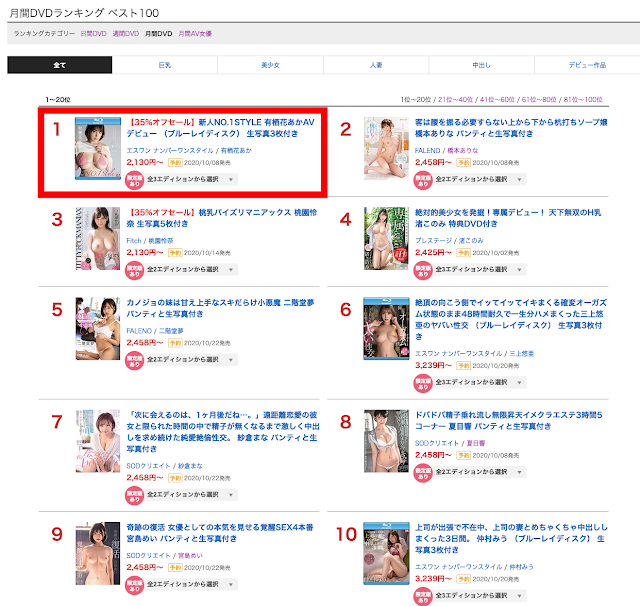
Task: Click the 限定版あり badge on rank 7
Action: 135,496
